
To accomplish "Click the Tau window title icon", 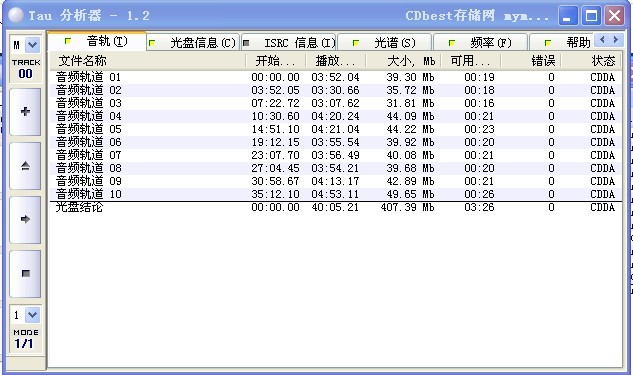I will click(x=16, y=15).
